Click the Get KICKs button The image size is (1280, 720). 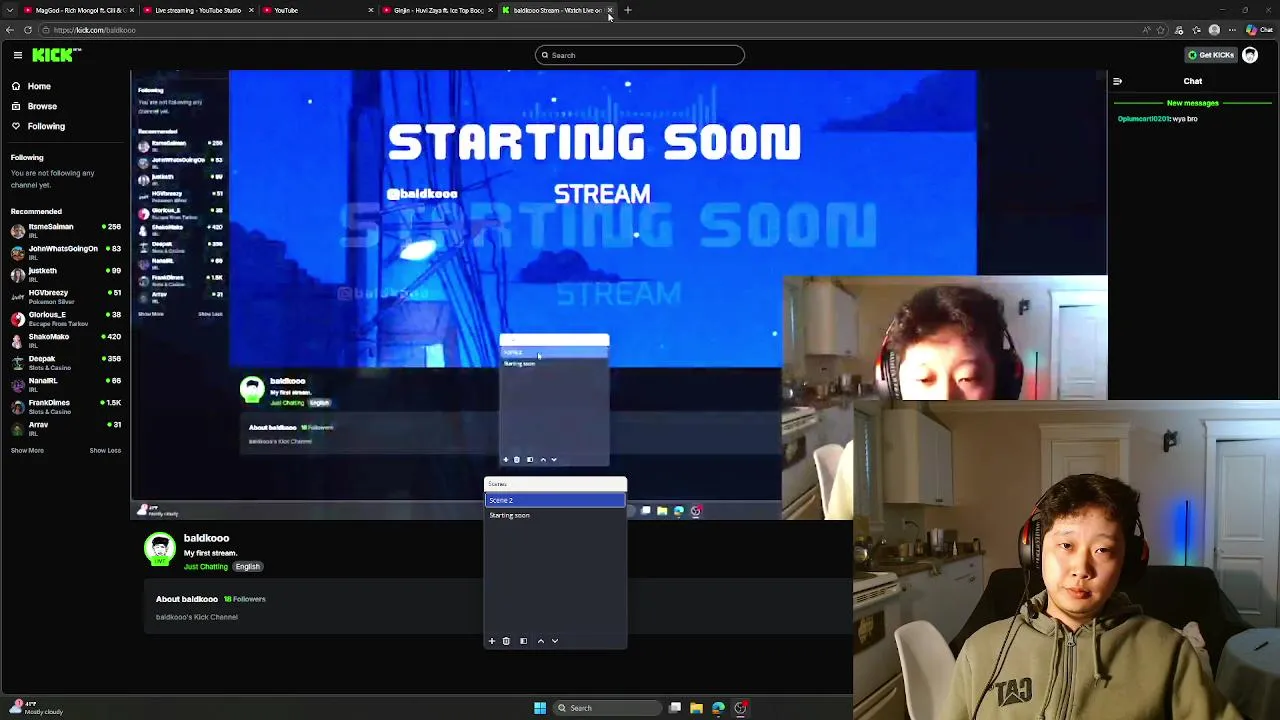pos(1210,55)
